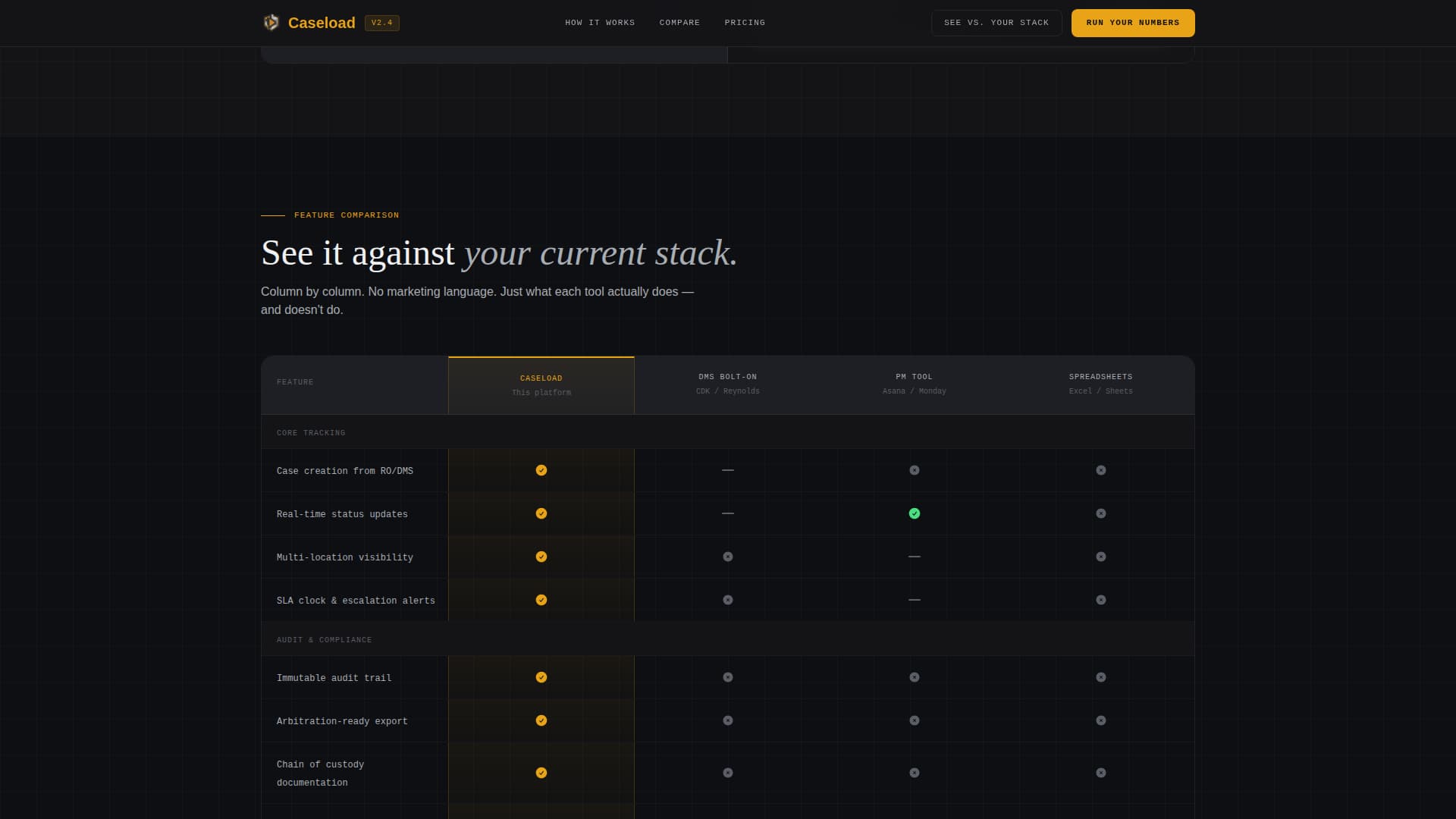Click Caseload check for SLA clock & escalation alerts
Viewport: 1456px width, 819px height.
(x=541, y=600)
